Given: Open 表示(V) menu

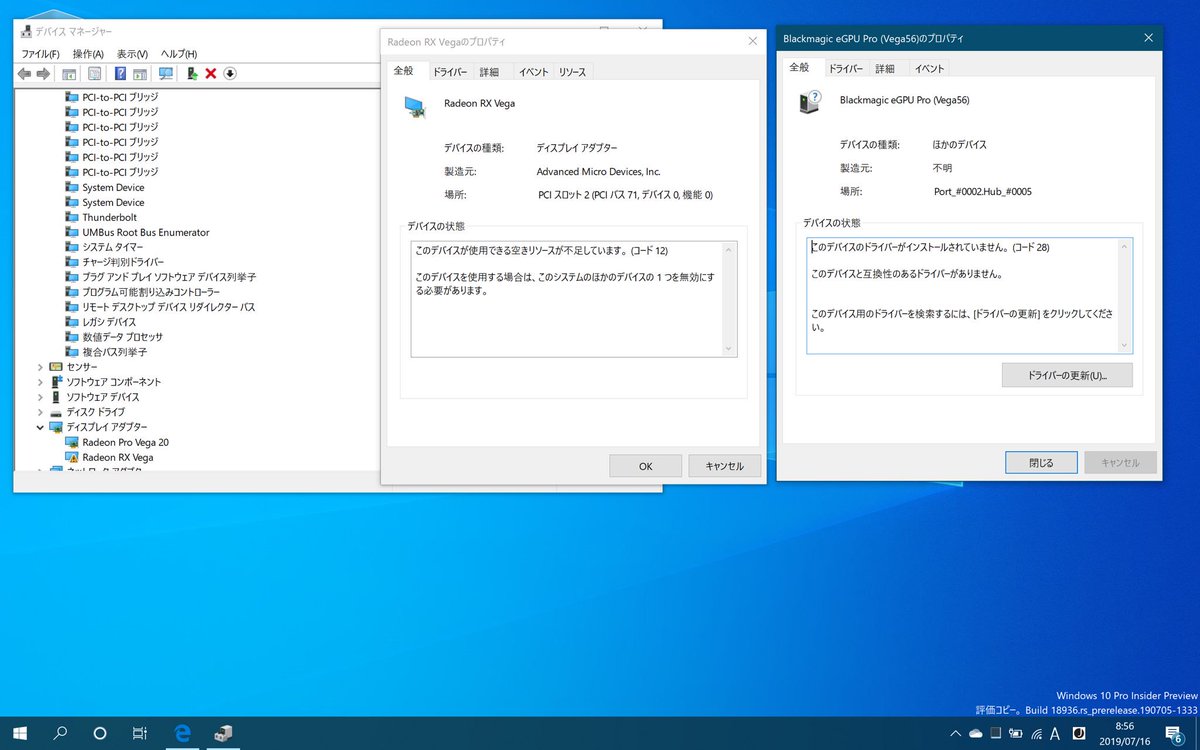Looking at the screenshot, I should [132, 53].
